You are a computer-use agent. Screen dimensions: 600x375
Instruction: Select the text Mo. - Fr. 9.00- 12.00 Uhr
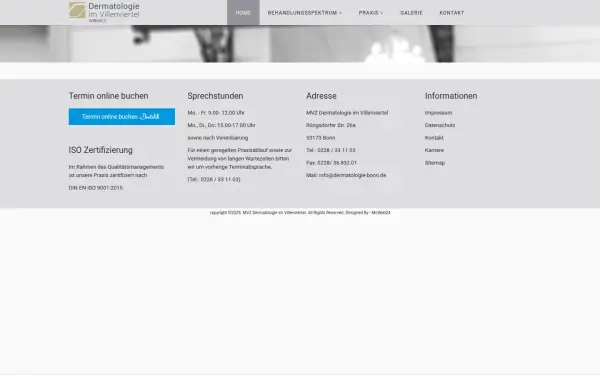[x=216, y=113]
